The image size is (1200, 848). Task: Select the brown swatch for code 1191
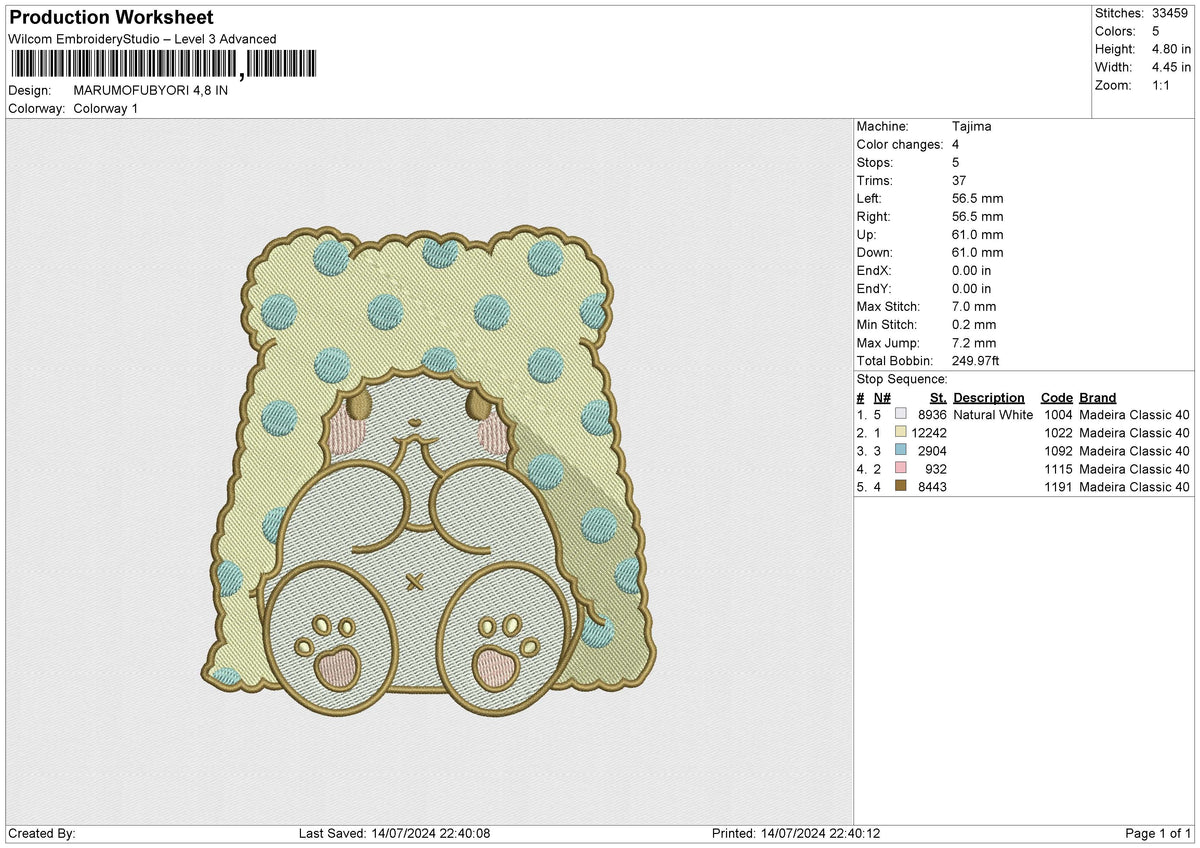point(901,487)
